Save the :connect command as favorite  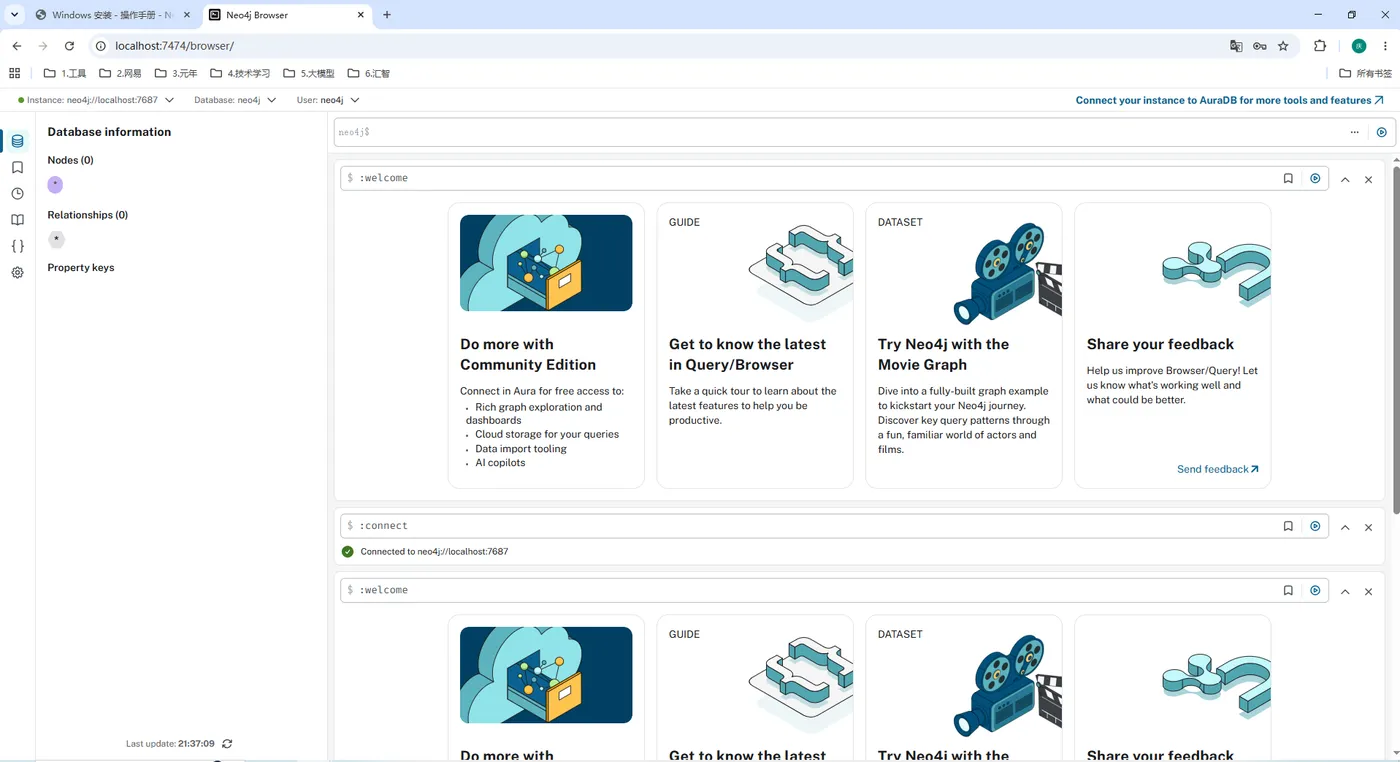pos(1288,526)
